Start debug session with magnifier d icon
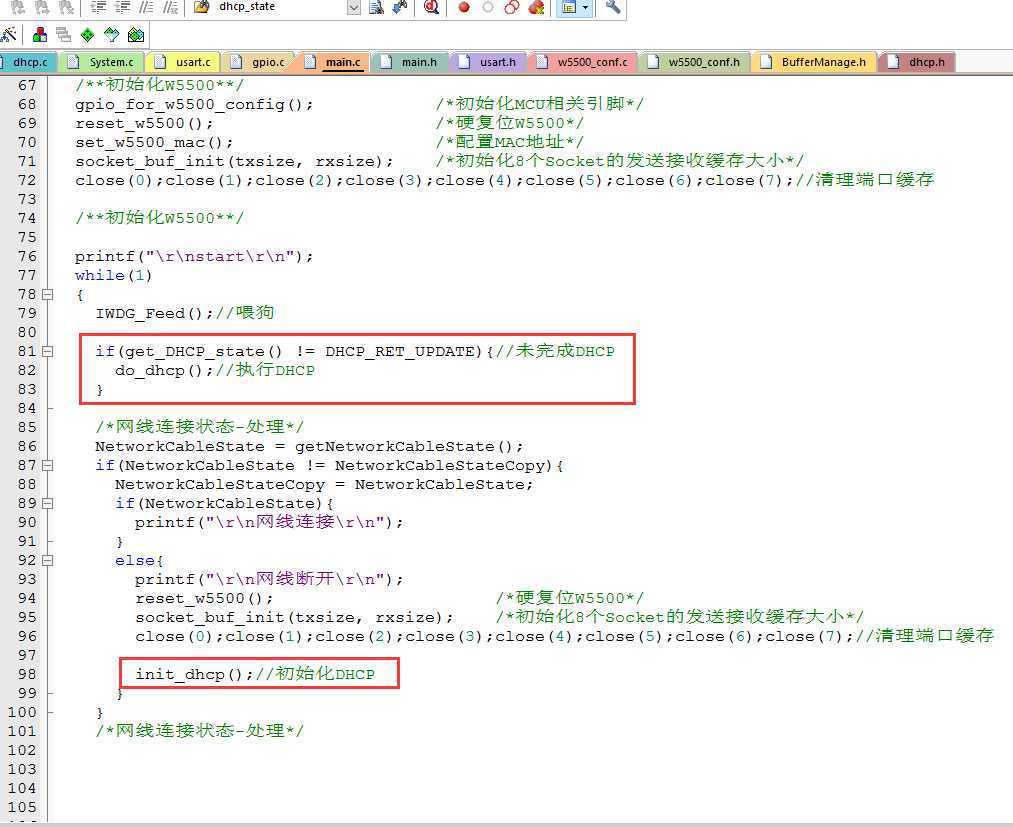Image resolution: width=1013 pixels, height=827 pixels. tap(432, 7)
